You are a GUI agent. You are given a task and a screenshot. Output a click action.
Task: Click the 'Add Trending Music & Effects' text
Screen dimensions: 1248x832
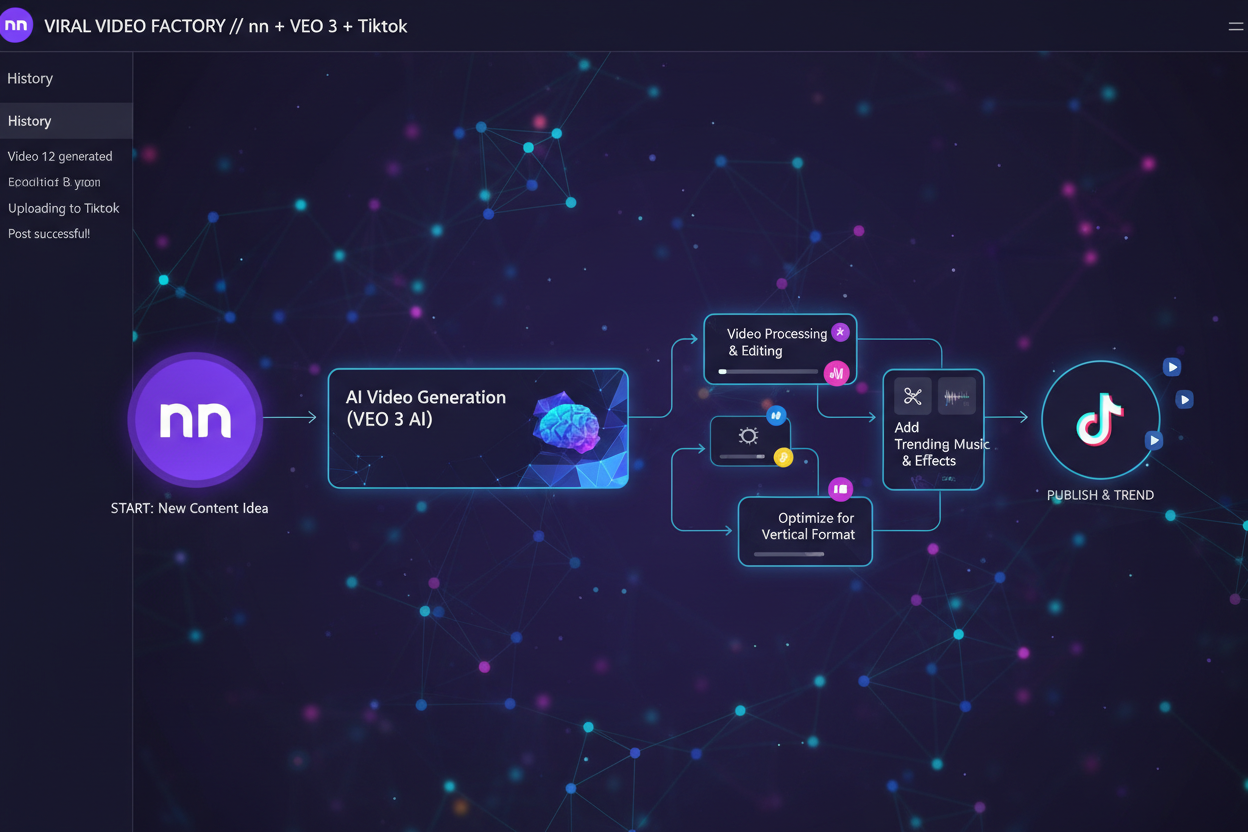click(941, 444)
